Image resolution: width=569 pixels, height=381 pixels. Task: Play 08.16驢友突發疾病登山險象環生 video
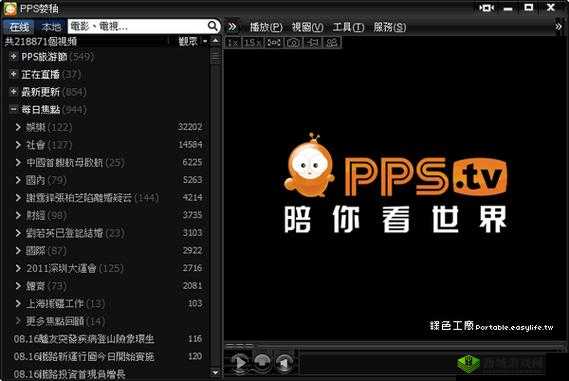coord(84,339)
